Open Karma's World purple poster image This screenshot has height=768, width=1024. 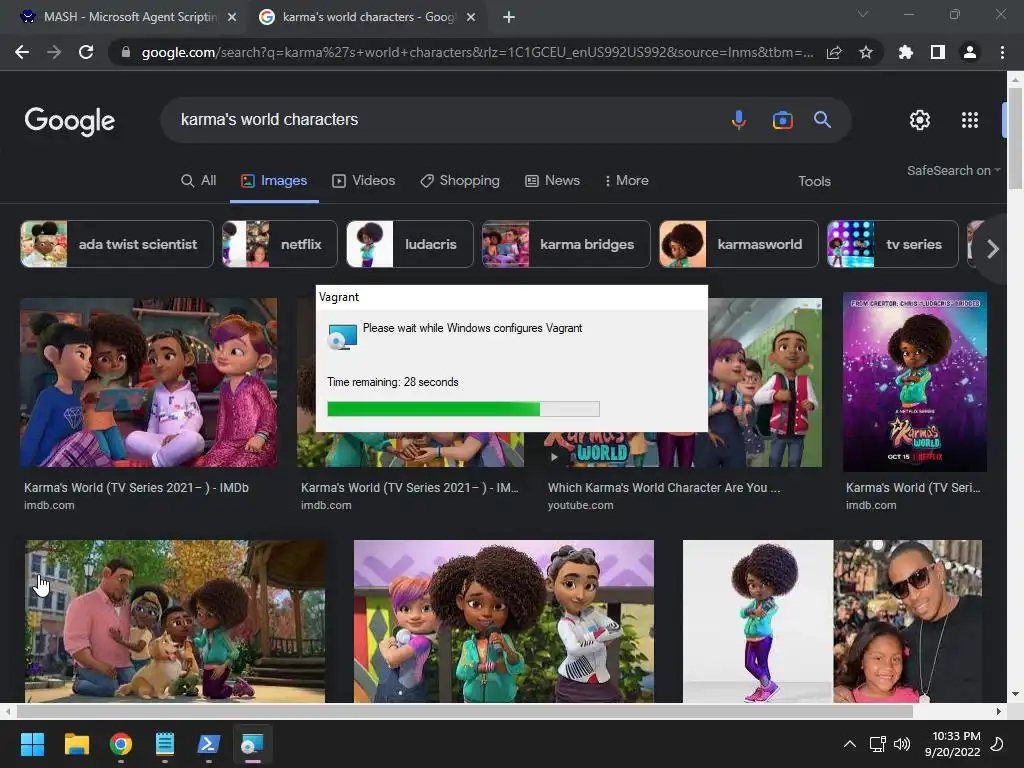point(914,382)
